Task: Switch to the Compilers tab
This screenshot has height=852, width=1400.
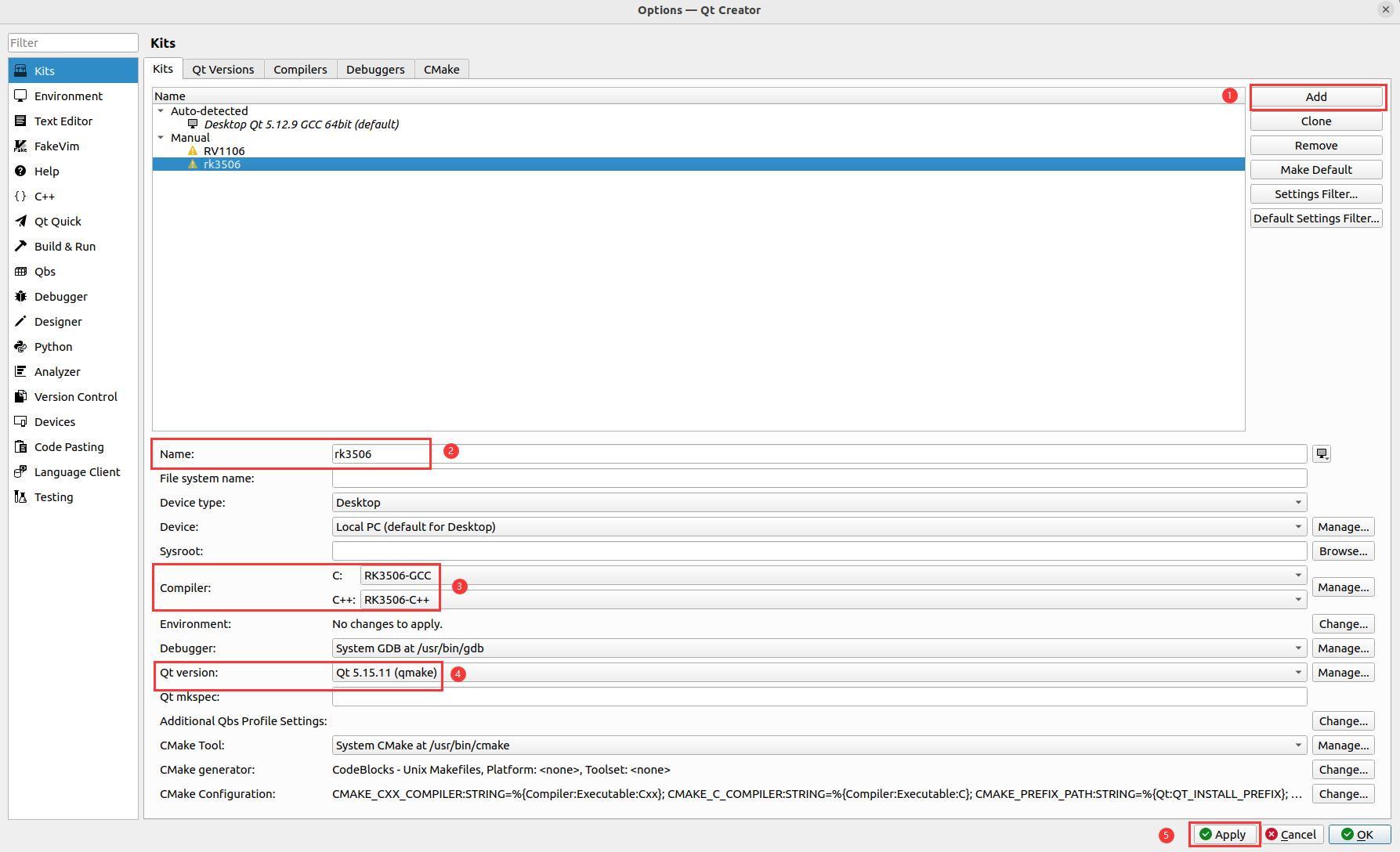Action: tap(300, 70)
